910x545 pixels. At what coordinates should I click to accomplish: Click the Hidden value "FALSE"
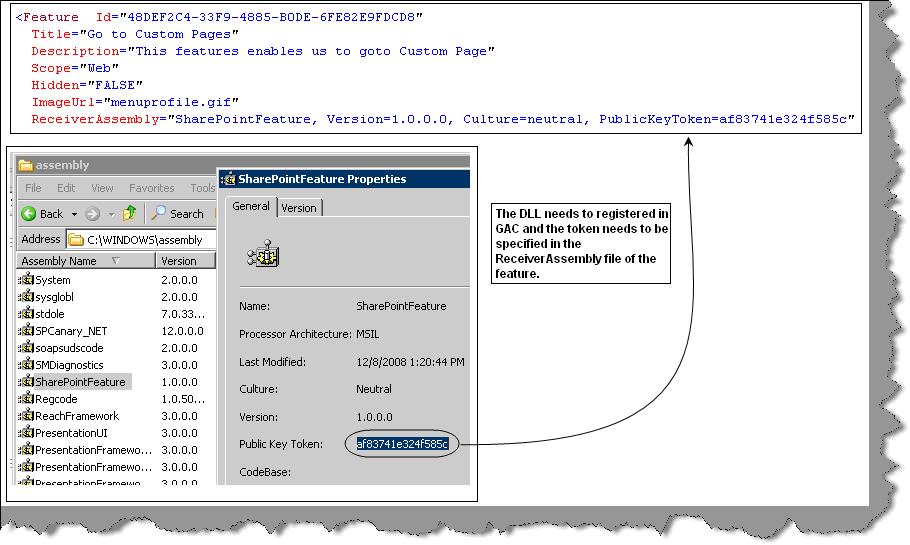click(x=115, y=85)
